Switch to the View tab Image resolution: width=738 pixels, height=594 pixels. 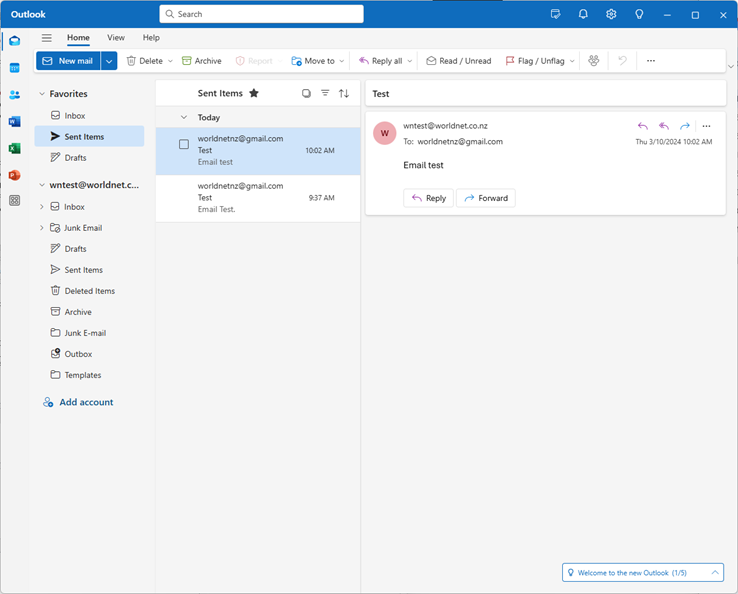pyautogui.click(x=116, y=38)
